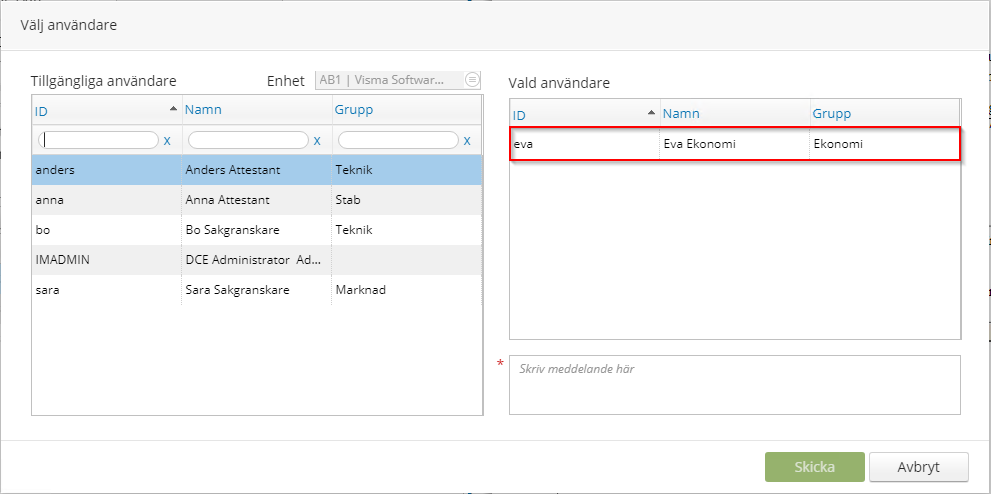Click Teknik group cell in bo row
991x494 pixels.
[x=406, y=230]
